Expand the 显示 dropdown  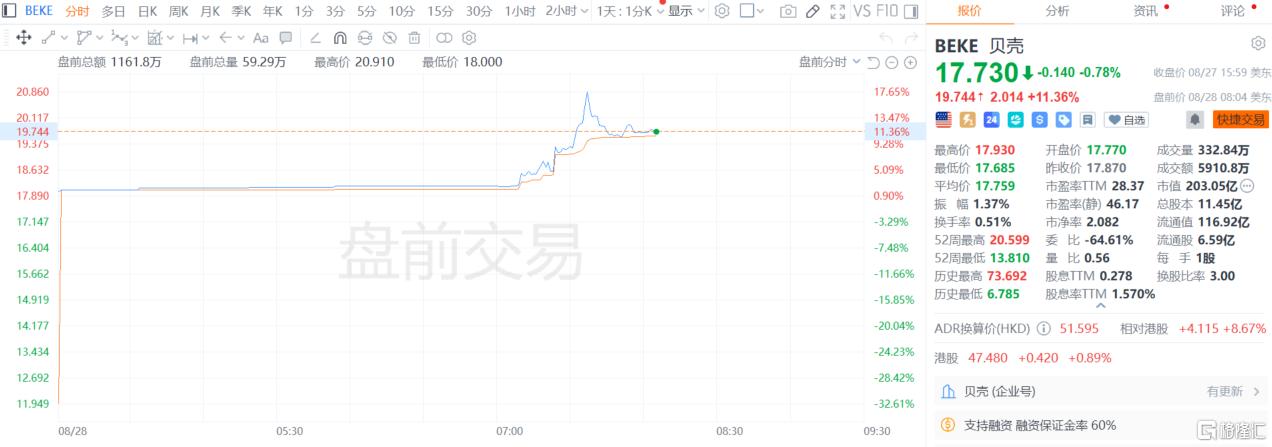(686, 11)
